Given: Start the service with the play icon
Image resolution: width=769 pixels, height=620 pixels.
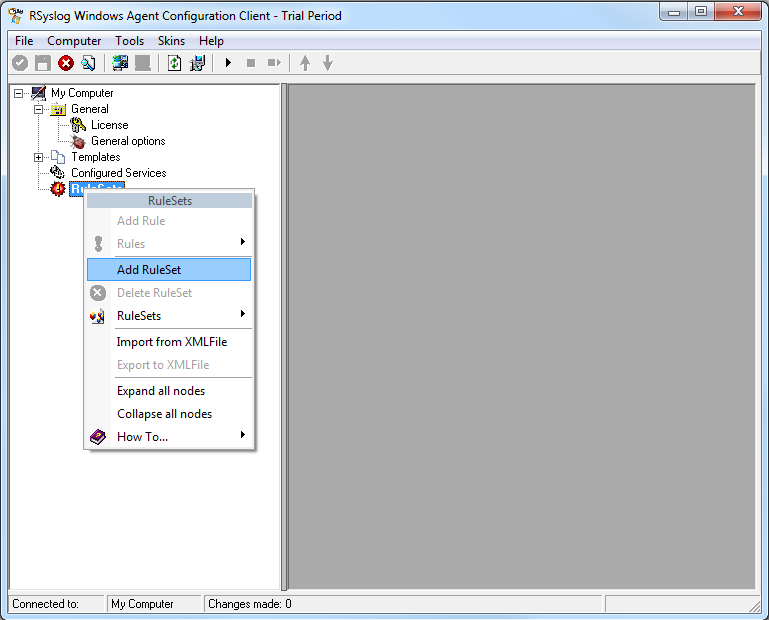Looking at the screenshot, I should pyautogui.click(x=228, y=63).
